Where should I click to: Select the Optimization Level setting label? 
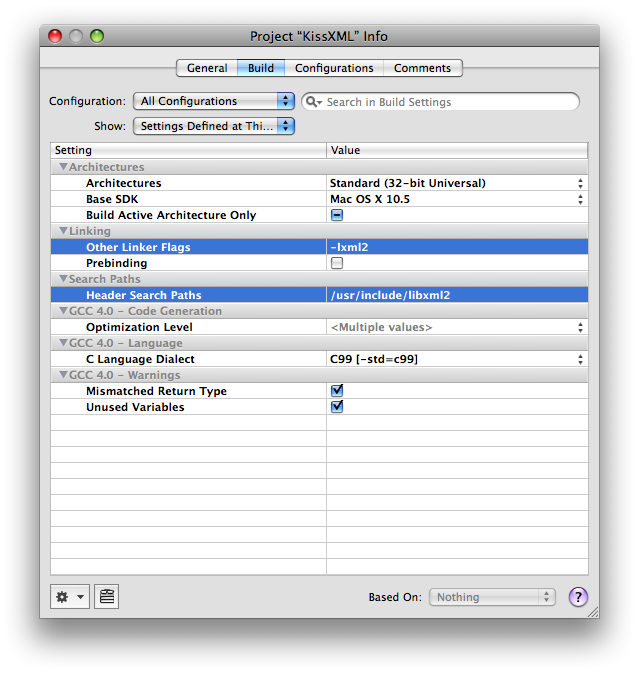[139, 327]
